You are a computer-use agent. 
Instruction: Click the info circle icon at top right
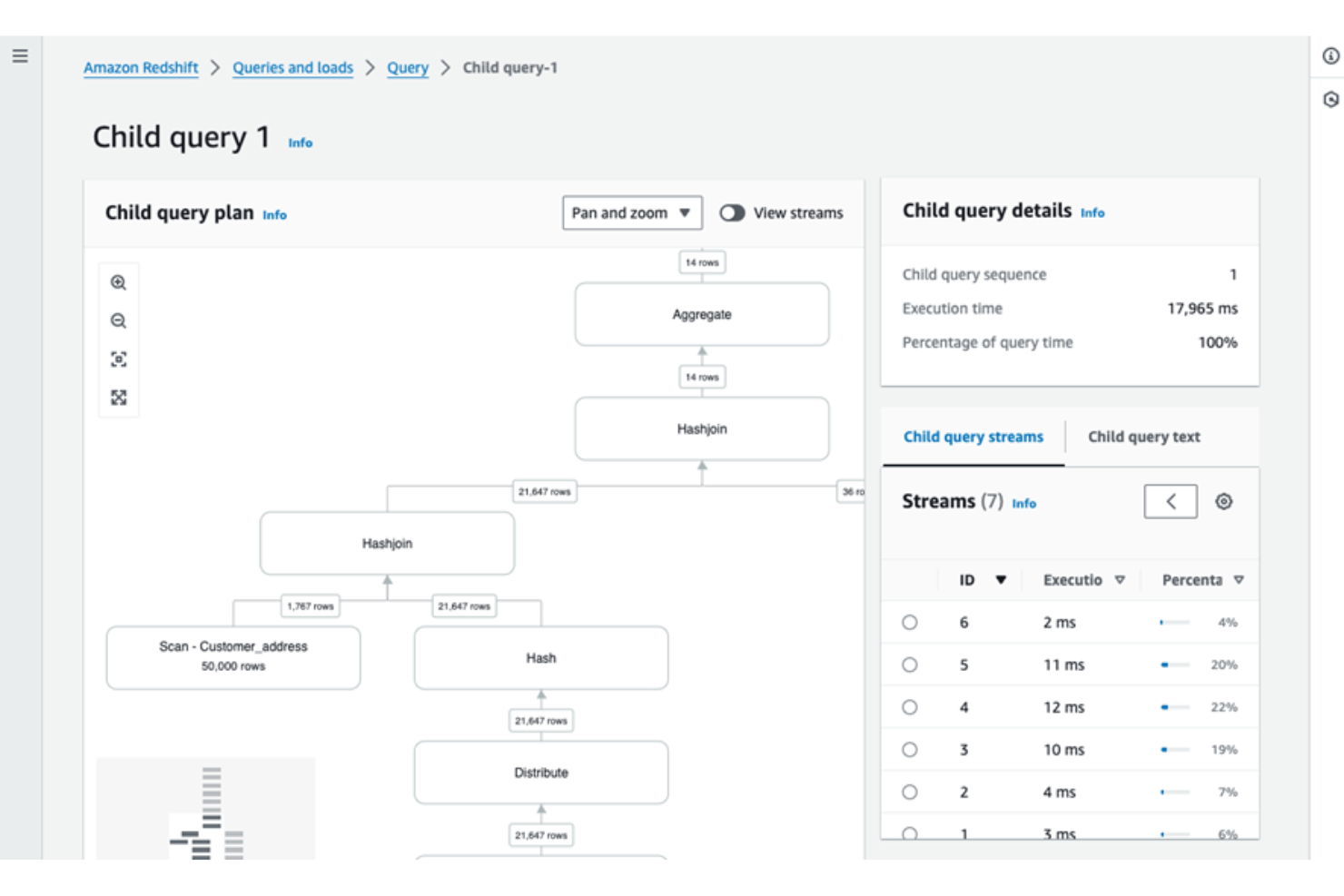tap(1330, 56)
